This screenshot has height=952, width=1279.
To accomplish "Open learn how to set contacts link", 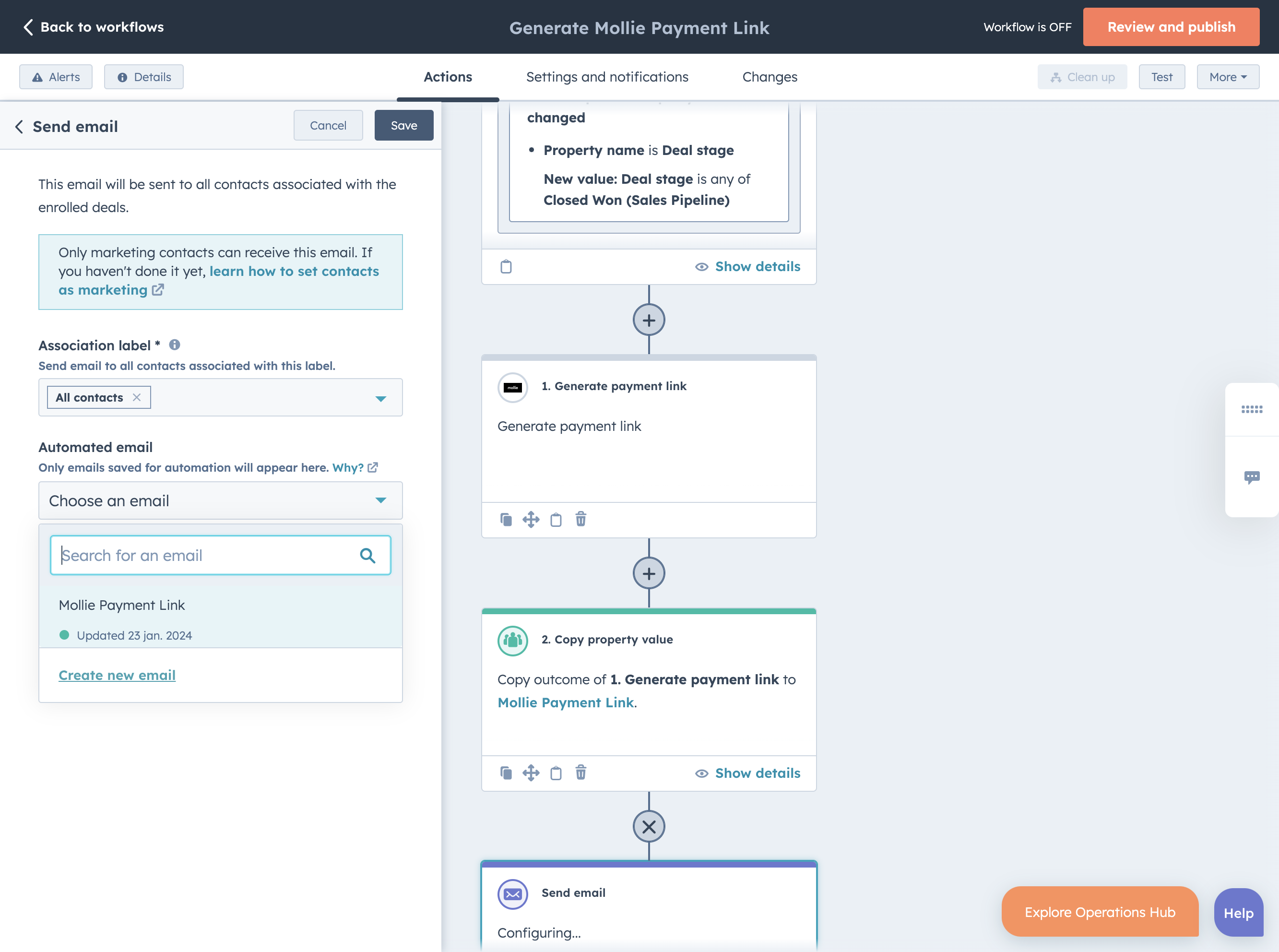I will click(x=219, y=280).
